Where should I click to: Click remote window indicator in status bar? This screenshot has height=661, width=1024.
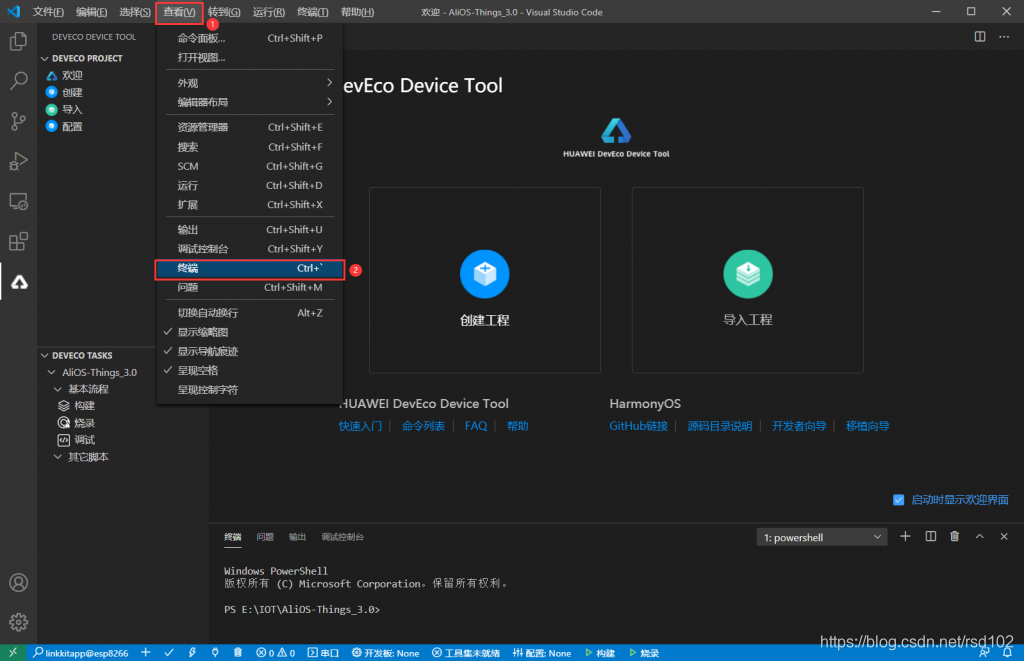coord(13,653)
